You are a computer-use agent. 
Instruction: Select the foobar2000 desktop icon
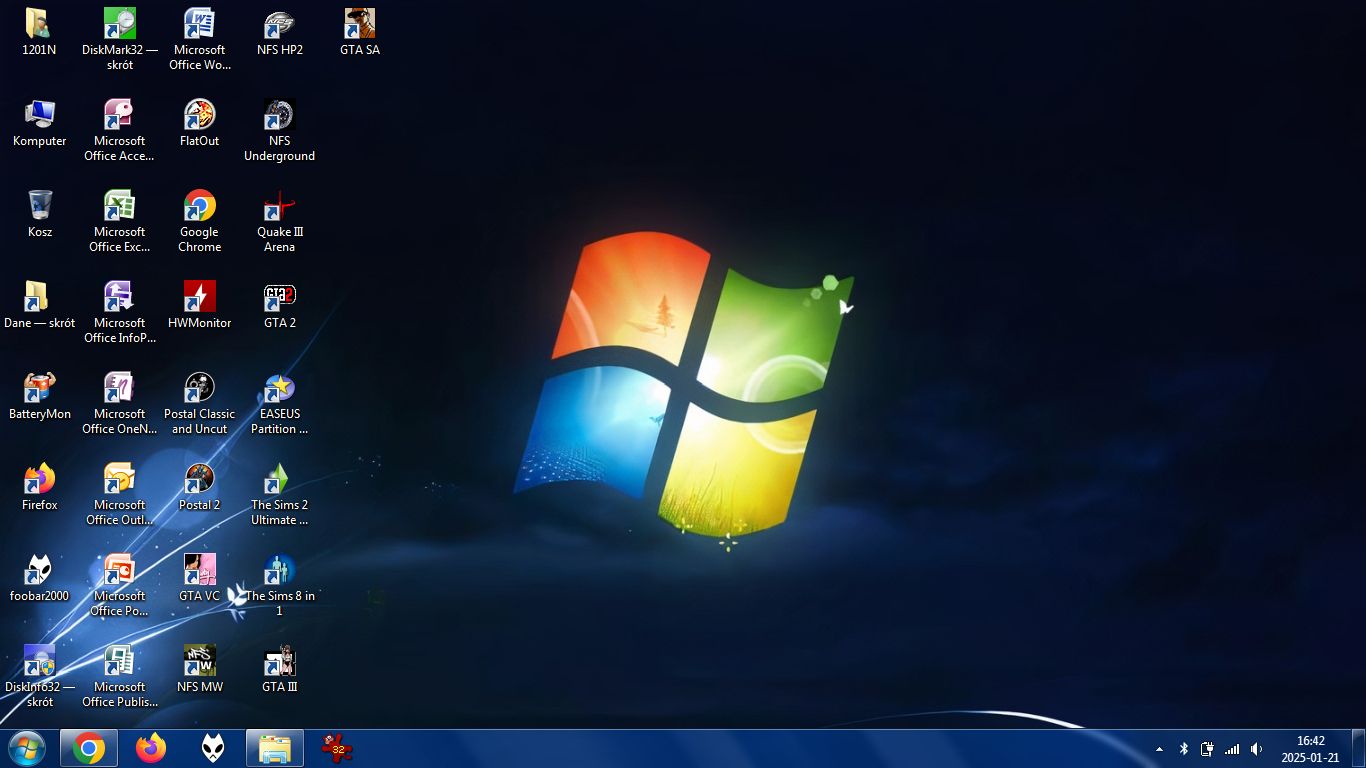click(x=40, y=571)
